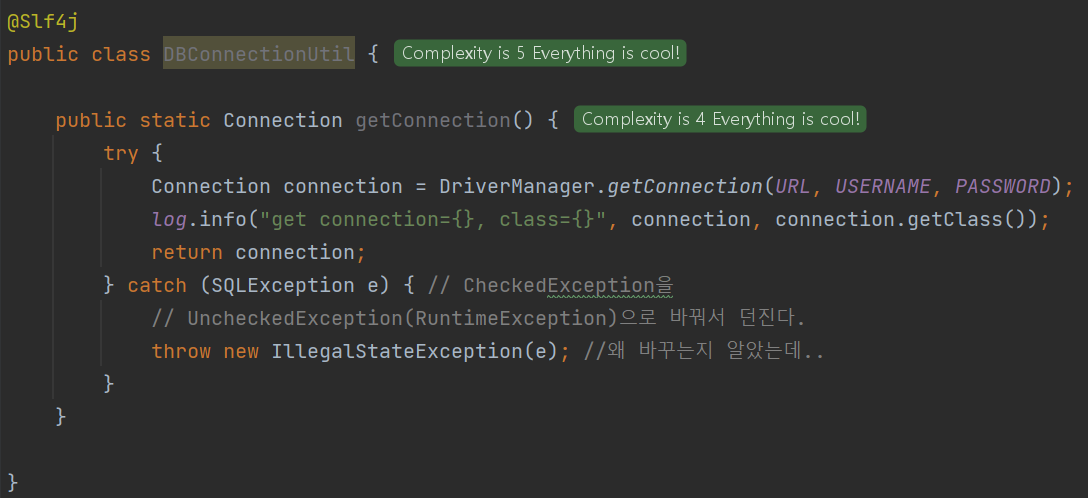Click the UncheckedException(RuntimeException) comment line
1088x498 pixels.
coord(478,318)
